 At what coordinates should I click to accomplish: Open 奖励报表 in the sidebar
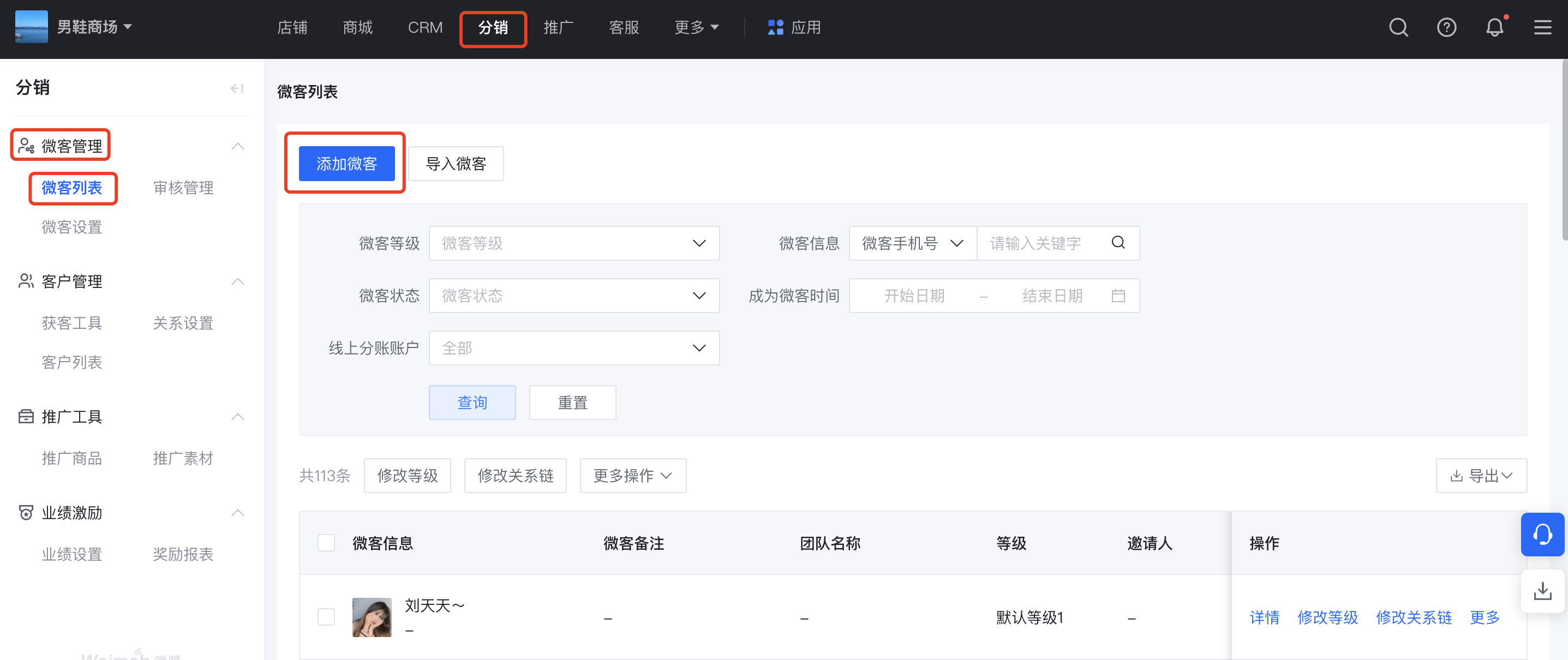[183, 554]
